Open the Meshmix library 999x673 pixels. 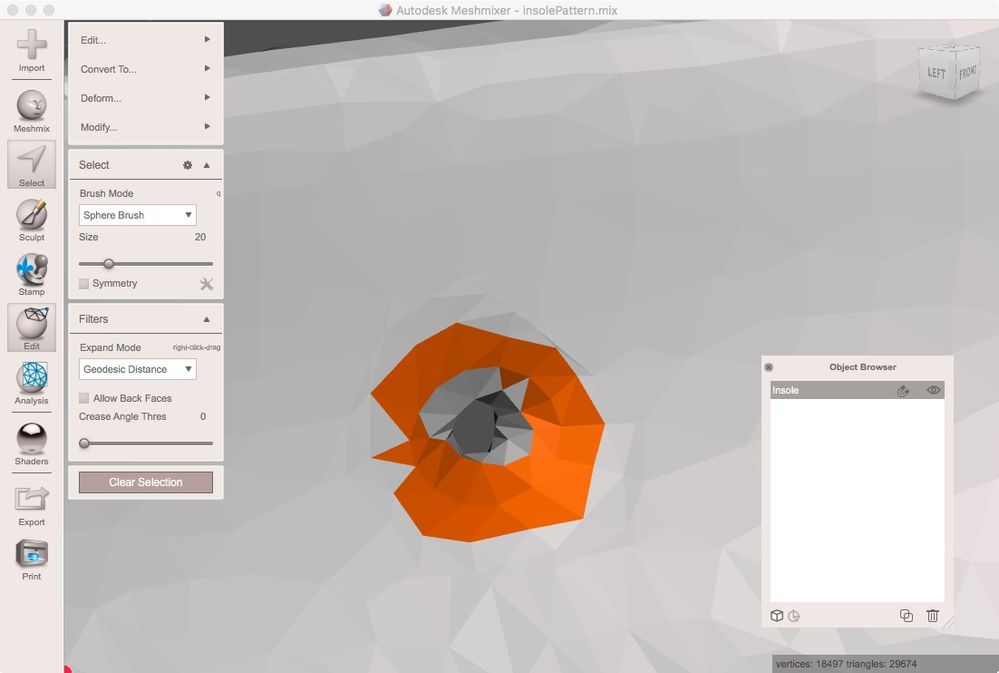click(x=31, y=111)
